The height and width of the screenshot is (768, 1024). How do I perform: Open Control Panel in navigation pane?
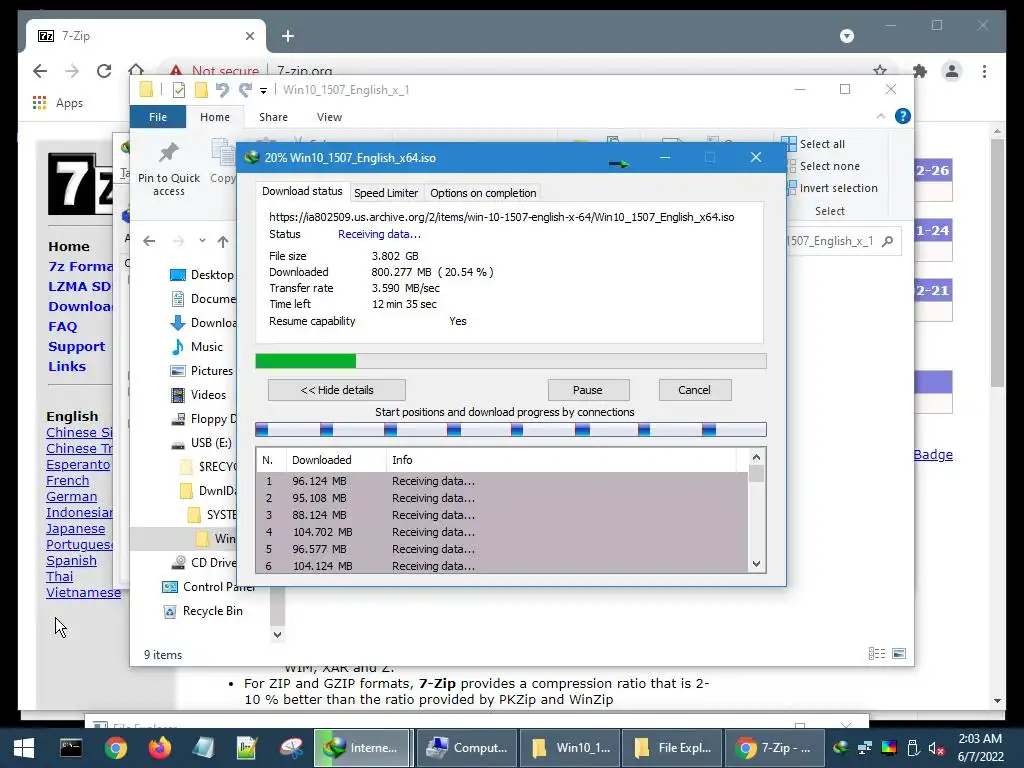coord(208,586)
